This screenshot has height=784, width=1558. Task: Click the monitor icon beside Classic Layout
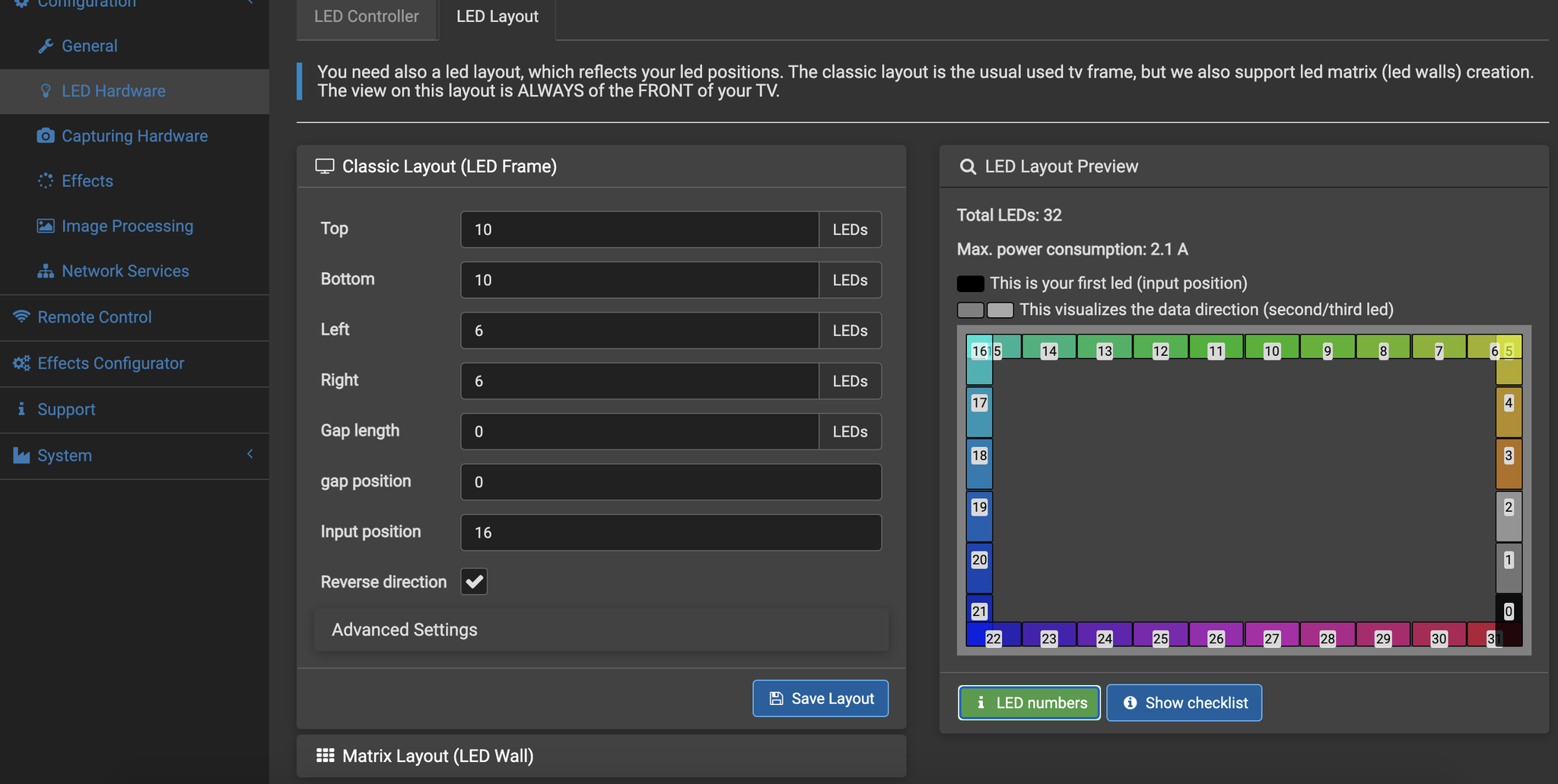325,167
